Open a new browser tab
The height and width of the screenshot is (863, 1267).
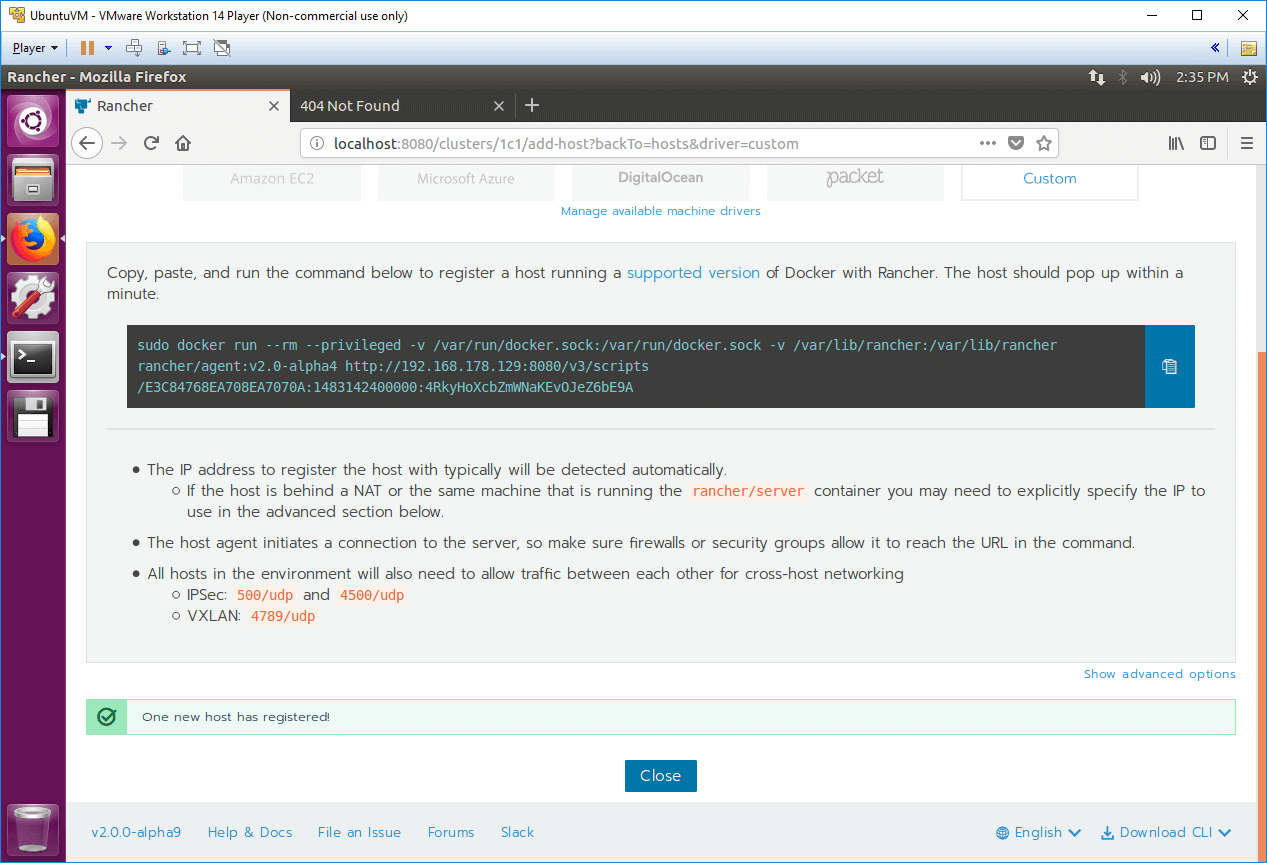click(x=532, y=105)
